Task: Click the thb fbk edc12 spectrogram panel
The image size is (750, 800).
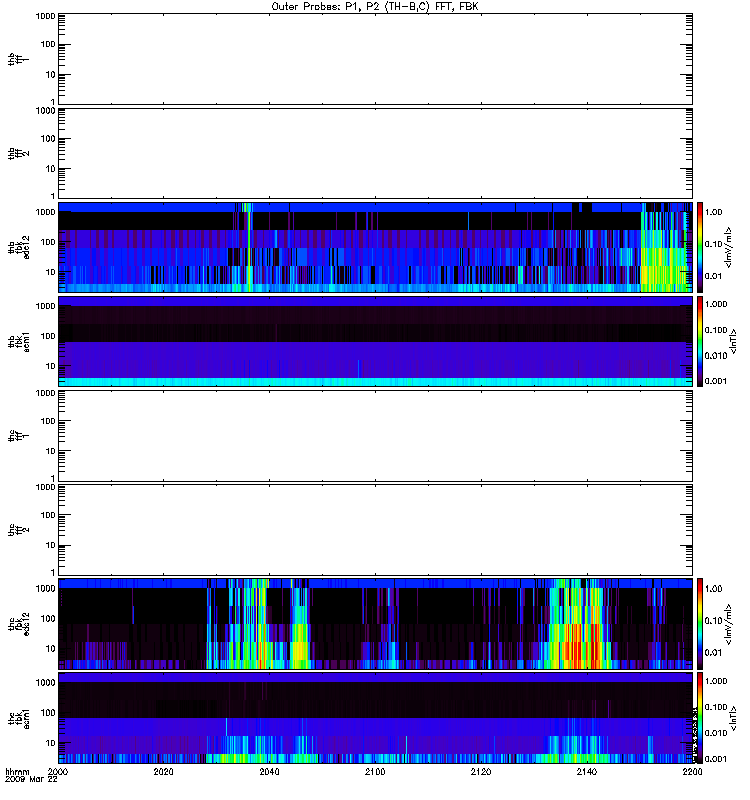Action: point(375,247)
